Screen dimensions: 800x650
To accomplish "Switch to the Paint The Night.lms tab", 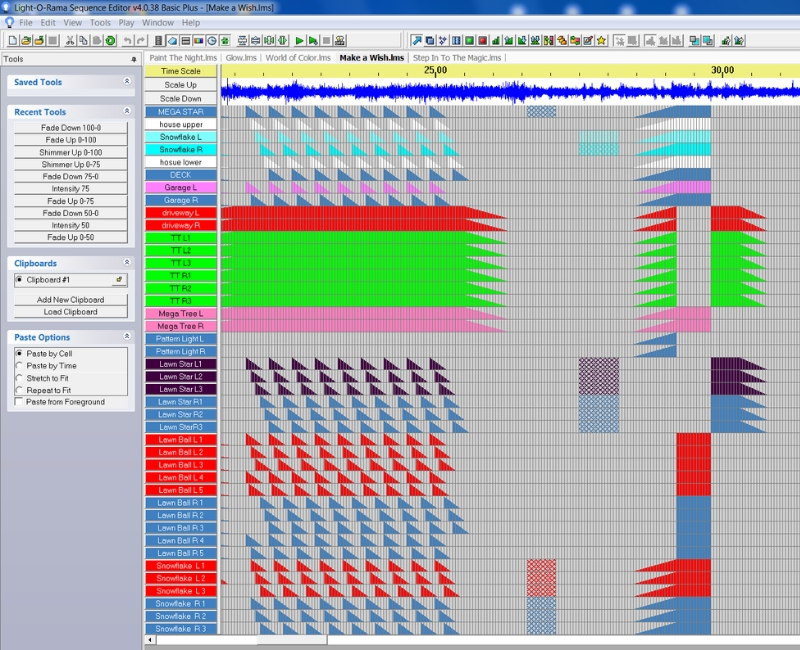I will (x=183, y=58).
